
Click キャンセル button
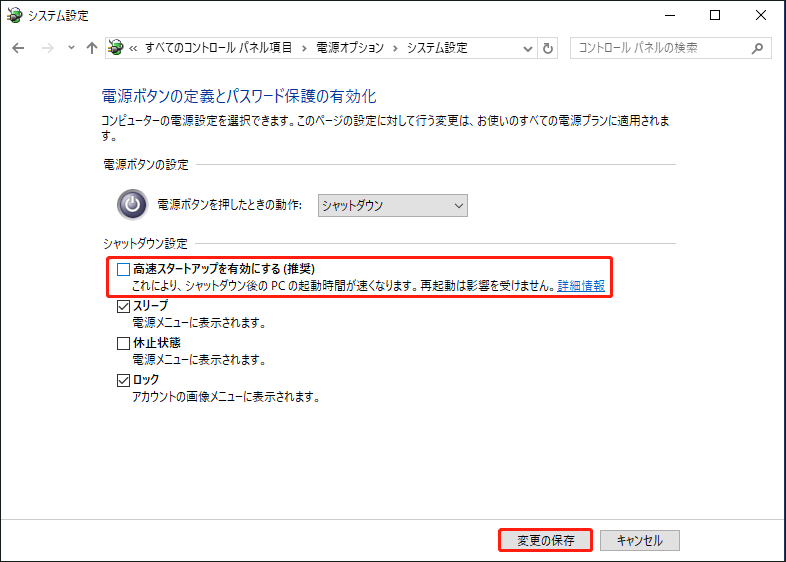pos(640,540)
